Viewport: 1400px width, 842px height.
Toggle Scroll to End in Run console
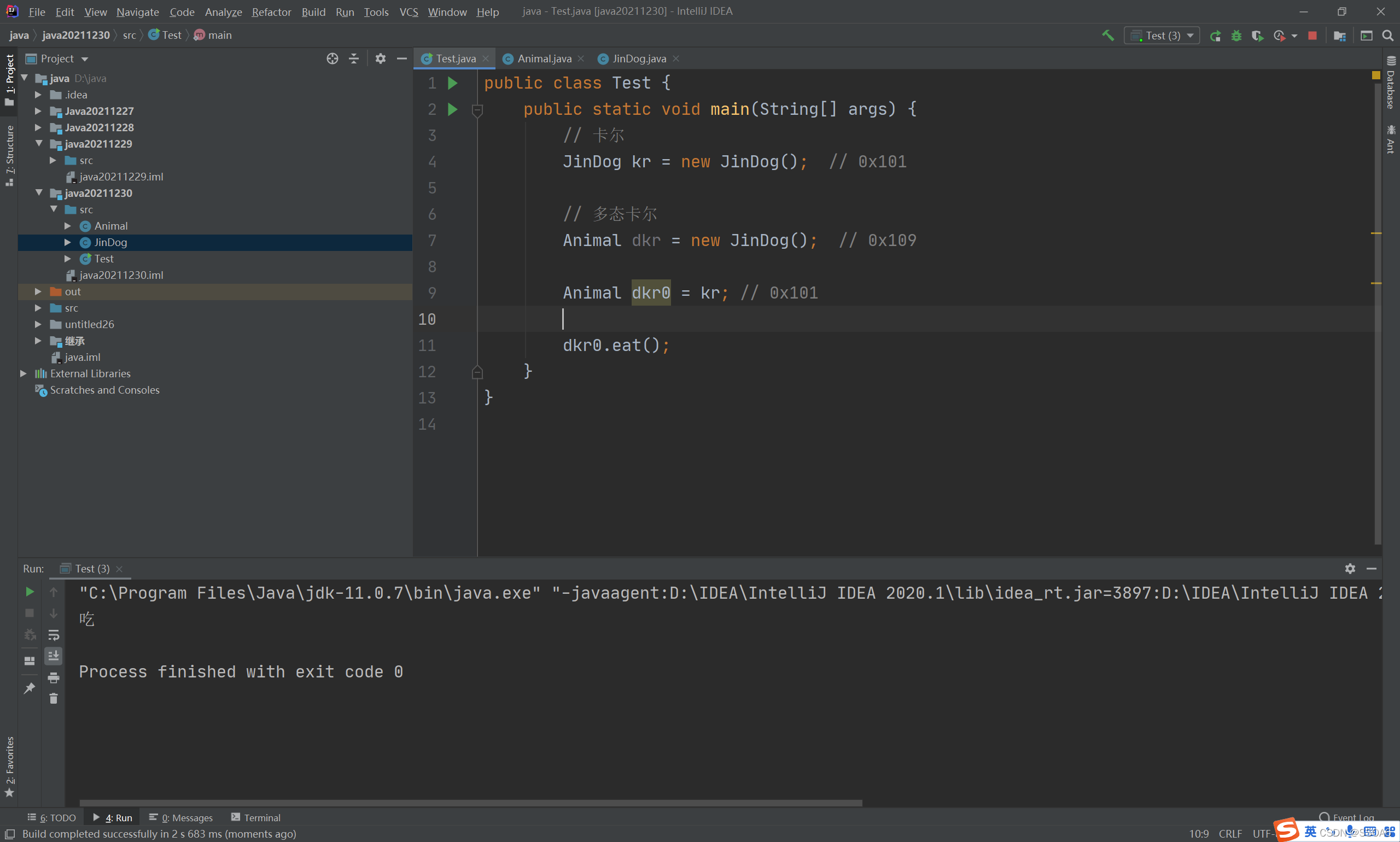pos(54,656)
